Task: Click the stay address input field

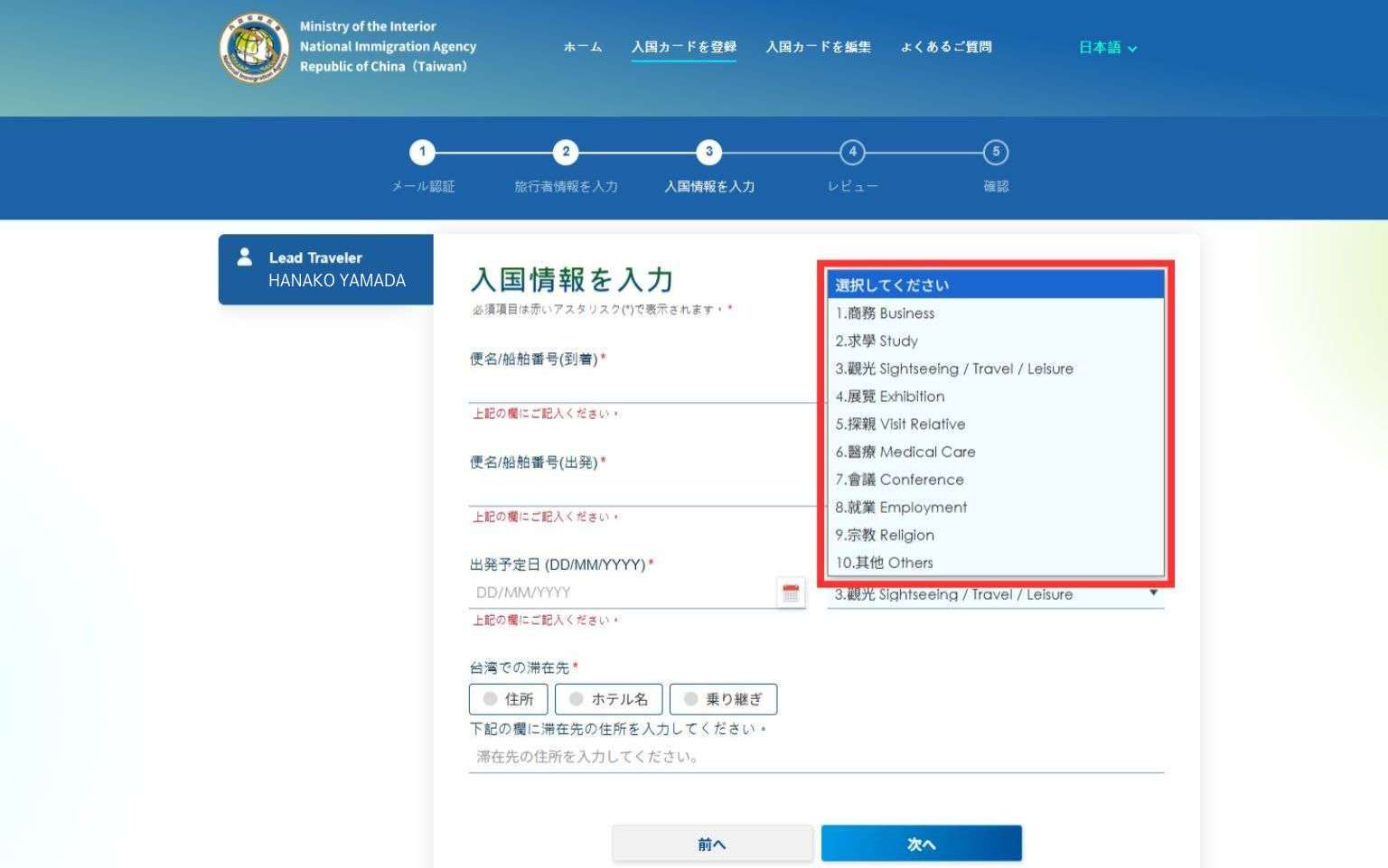Action: (x=815, y=757)
